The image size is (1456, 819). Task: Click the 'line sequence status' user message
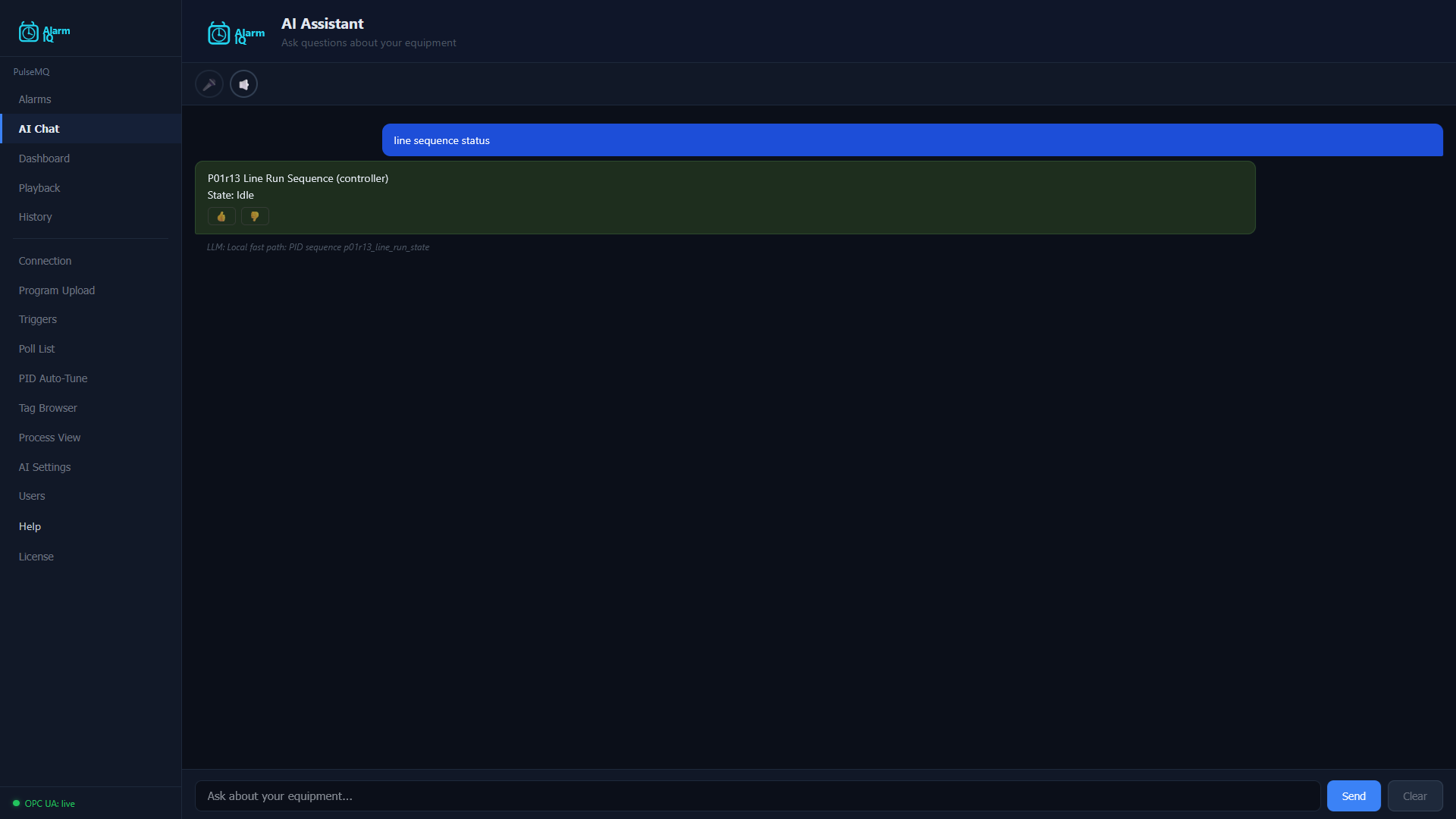[912, 140]
